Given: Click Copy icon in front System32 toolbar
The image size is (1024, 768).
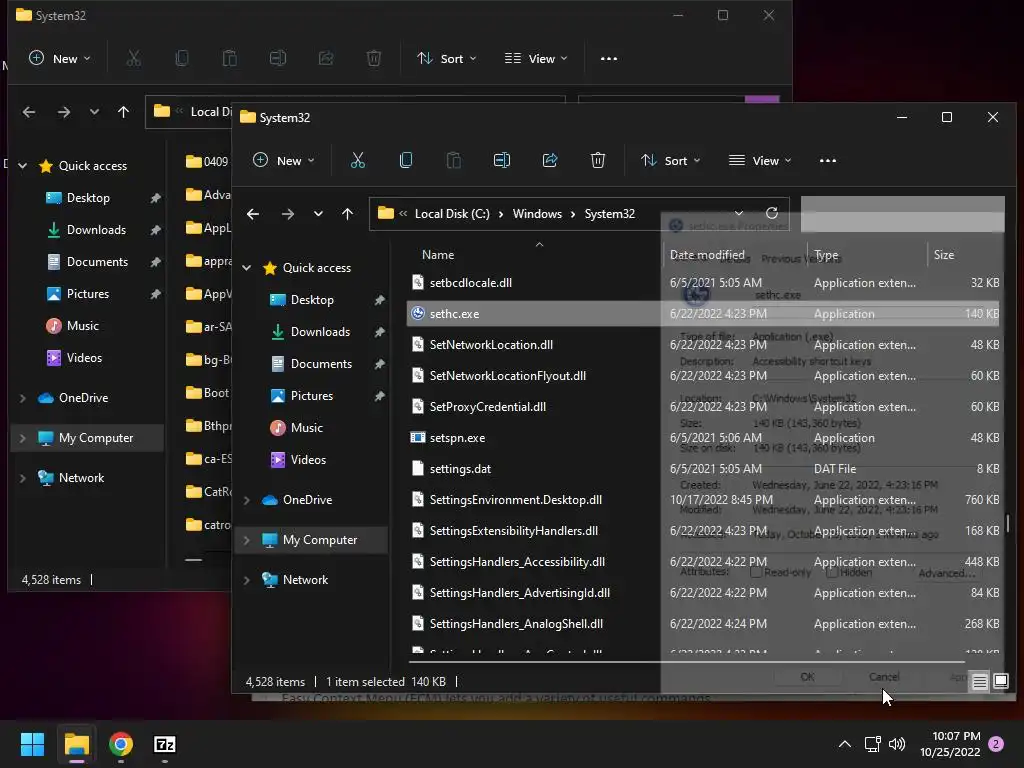Looking at the screenshot, I should click(x=406, y=161).
